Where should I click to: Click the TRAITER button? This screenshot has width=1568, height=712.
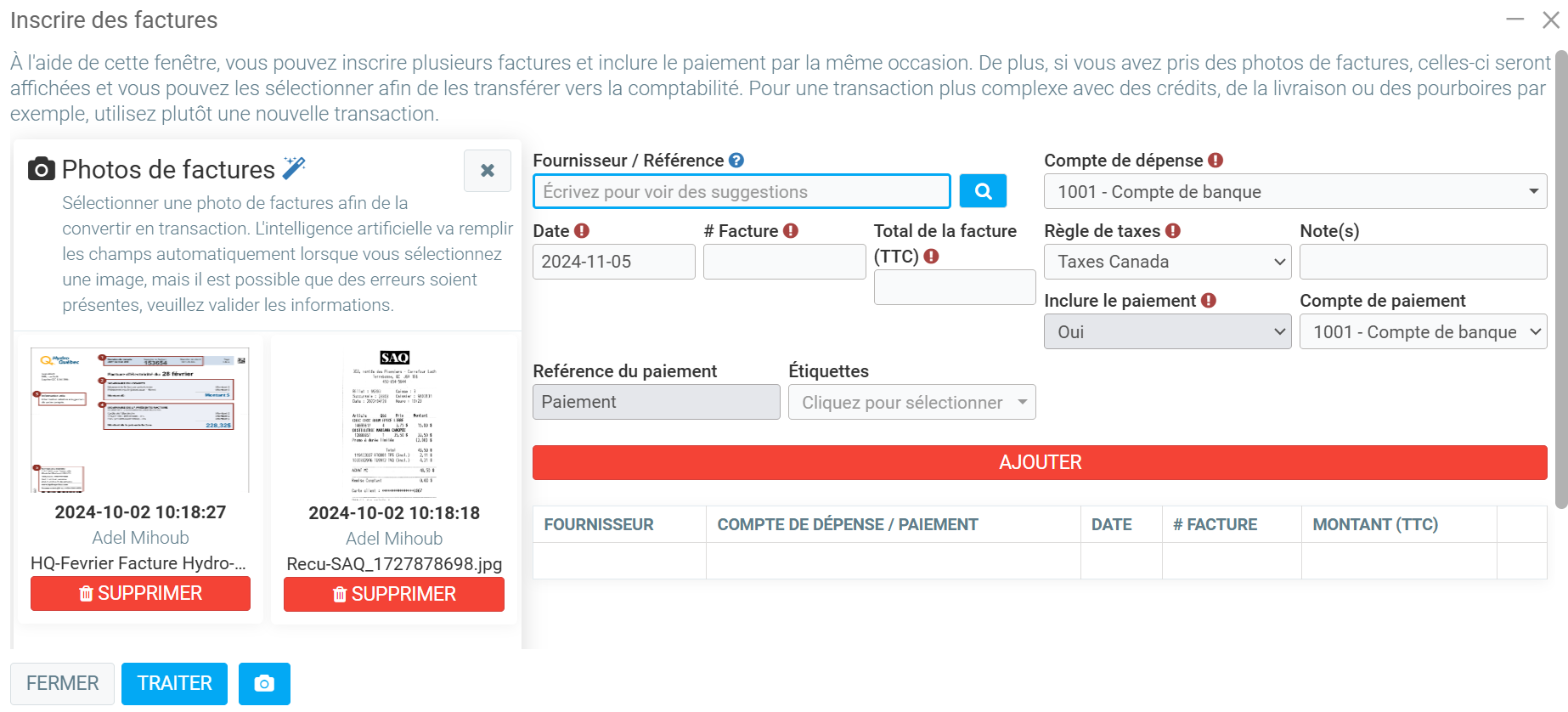(x=174, y=684)
